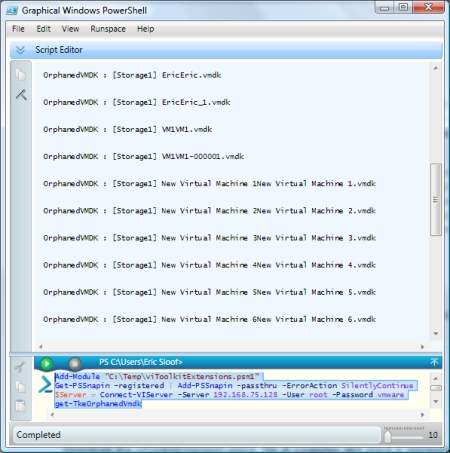Click command pane scroll left arrow
This screenshot has height=453, width=450.
52,415
